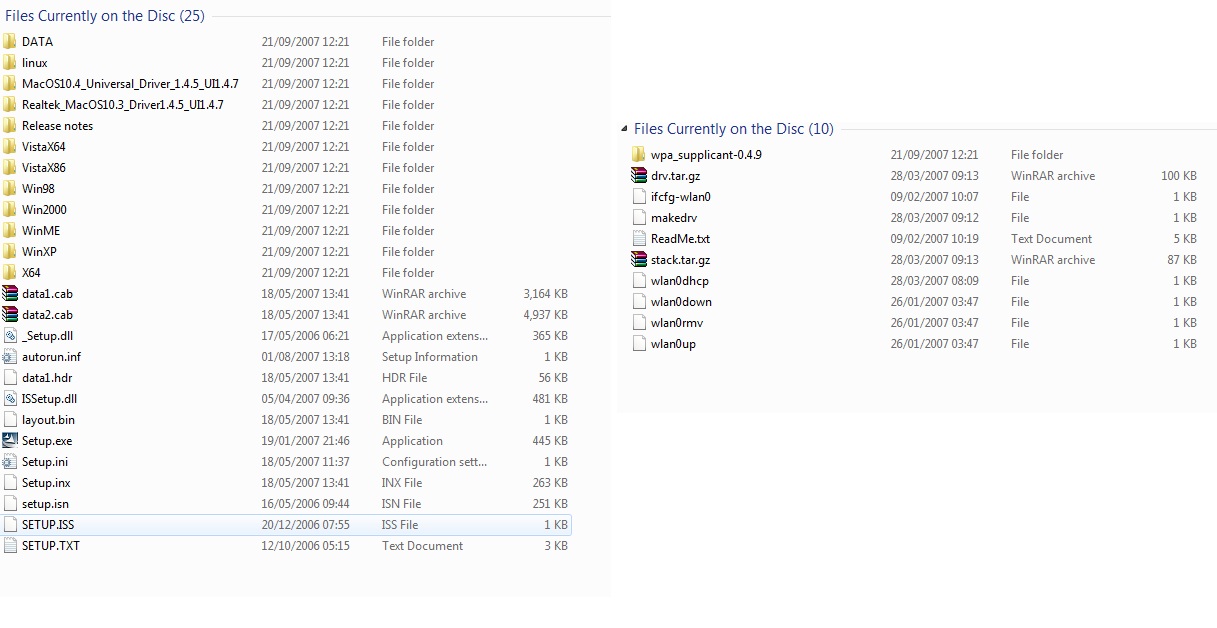Click the stack.tar.gz archive icon
1217x628 pixels.
pos(639,260)
